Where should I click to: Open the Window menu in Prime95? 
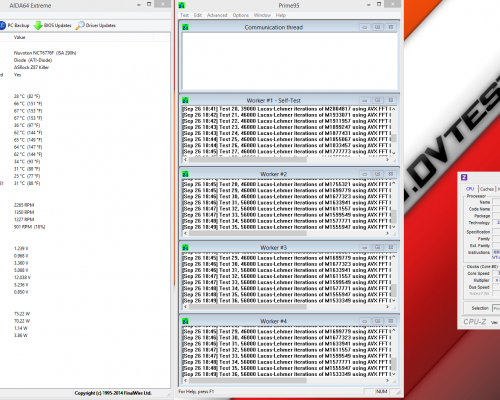[x=262, y=15]
